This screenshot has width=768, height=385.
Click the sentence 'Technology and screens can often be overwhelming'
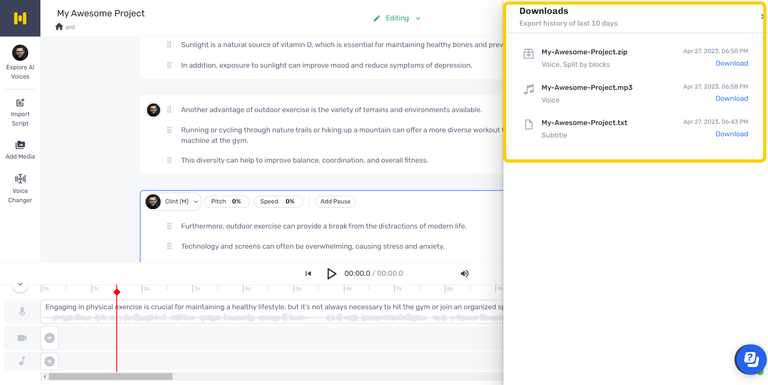coord(312,246)
